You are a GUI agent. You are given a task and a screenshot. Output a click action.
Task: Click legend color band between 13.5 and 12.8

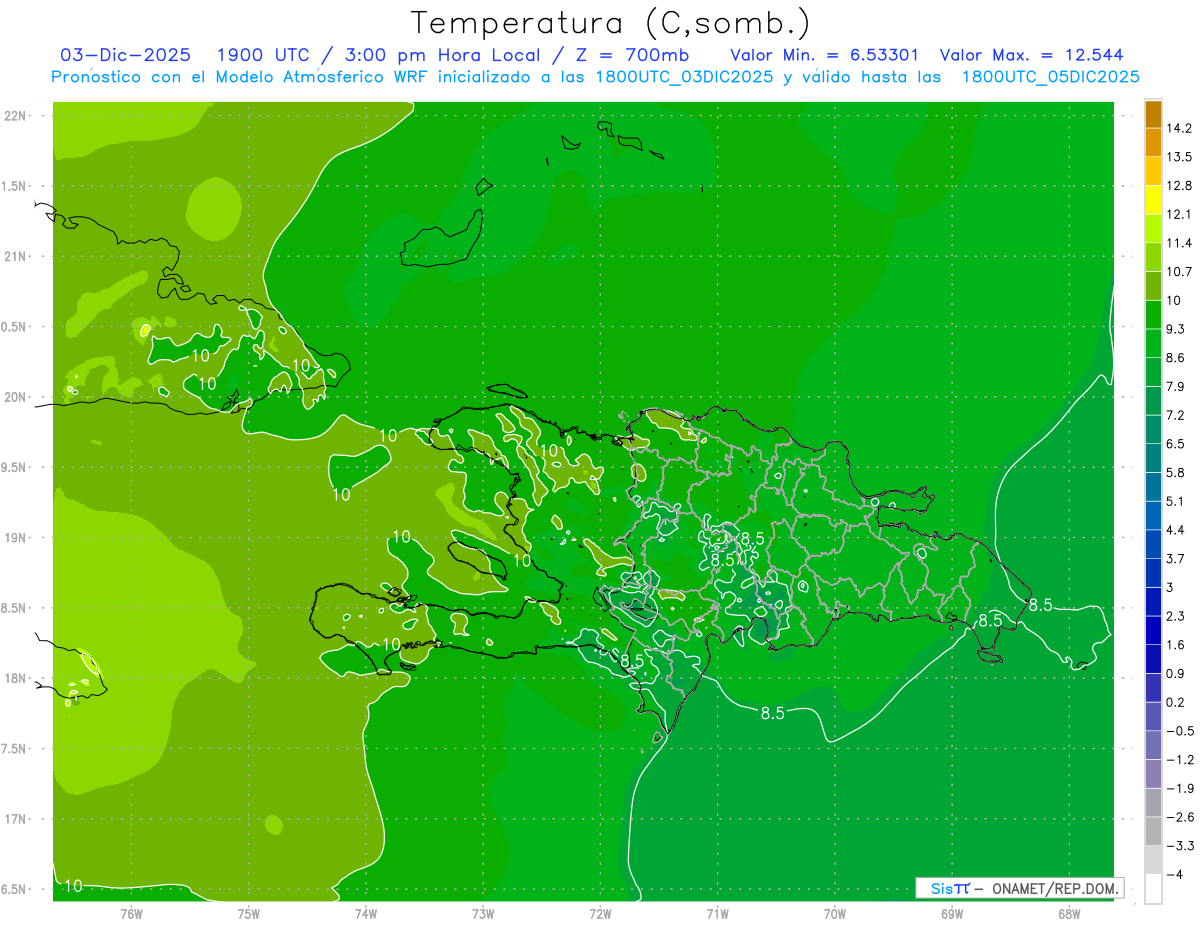coord(1153,171)
